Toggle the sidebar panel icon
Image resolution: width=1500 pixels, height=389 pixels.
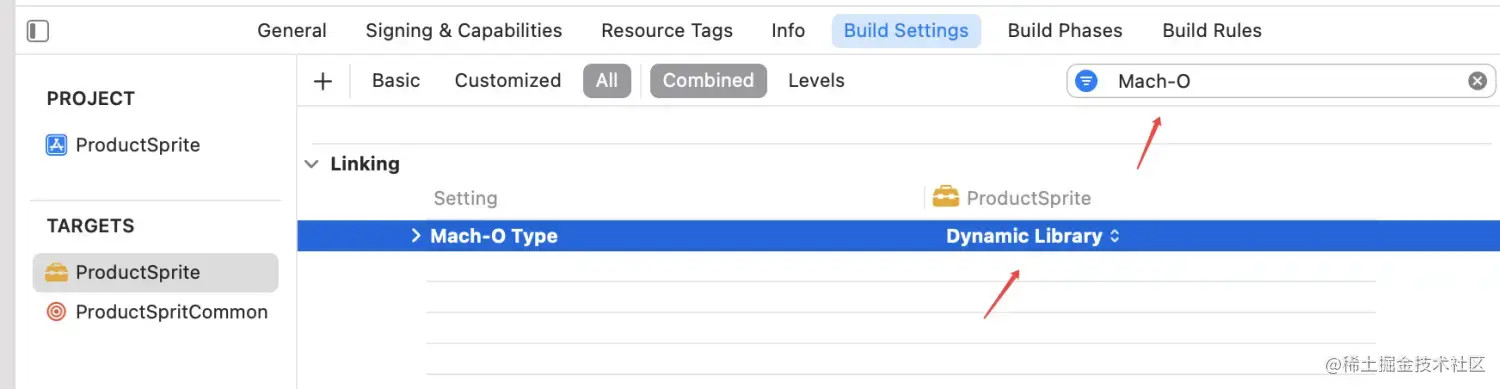[38, 31]
